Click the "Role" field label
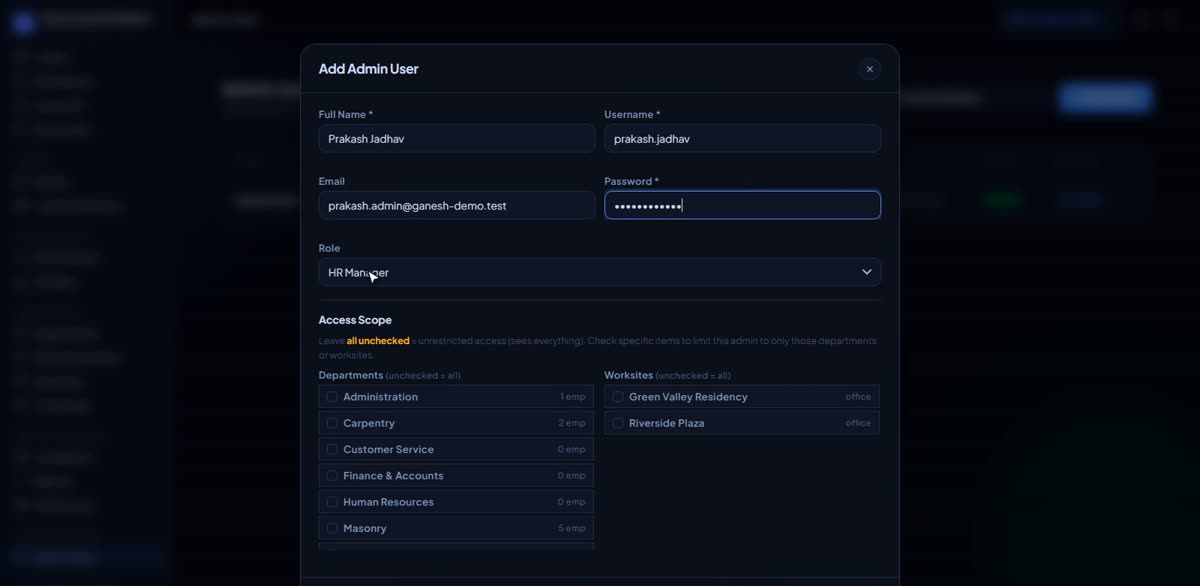This screenshot has height=586, width=1200. click(x=330, y=248)
